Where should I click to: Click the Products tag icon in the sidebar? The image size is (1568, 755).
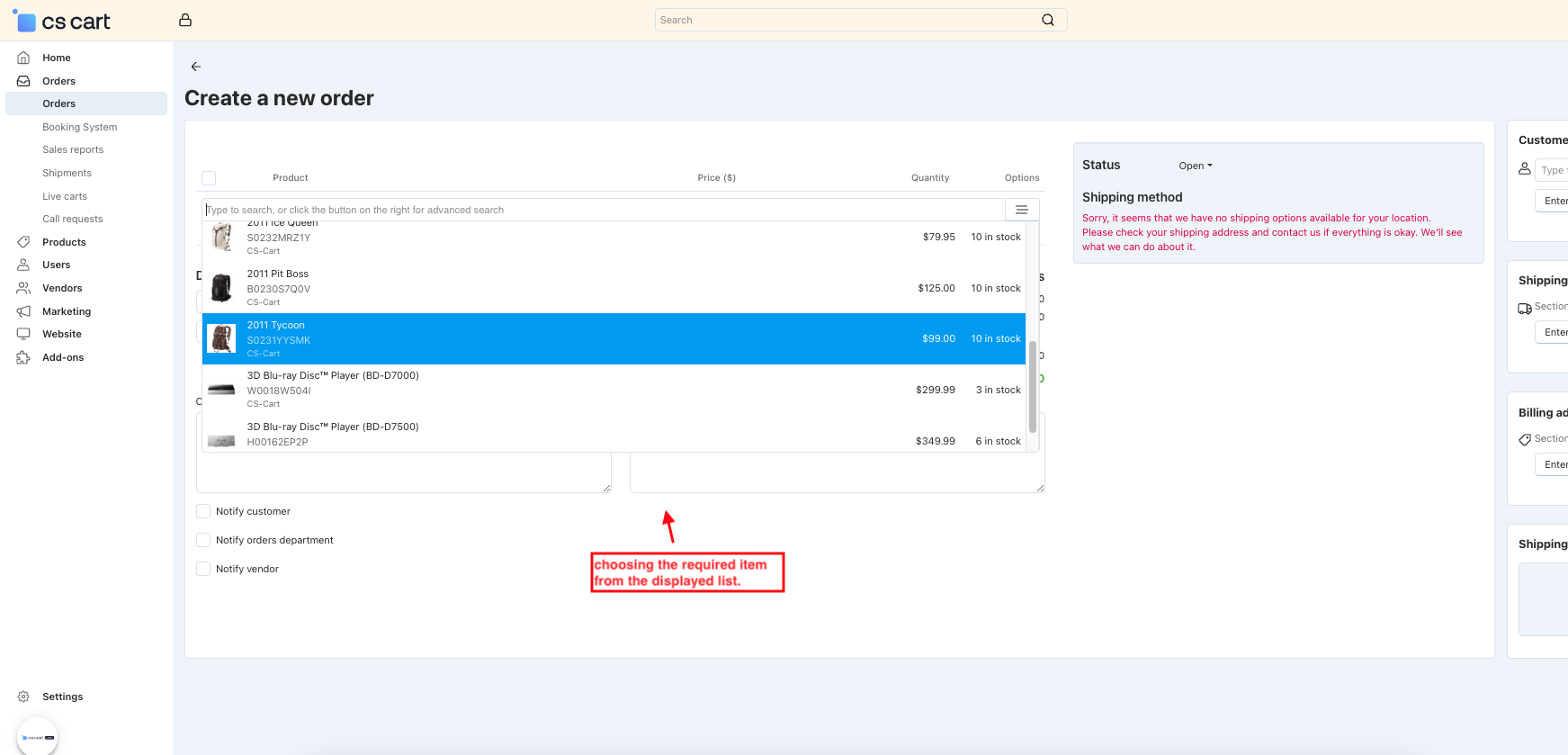point(23,242)
